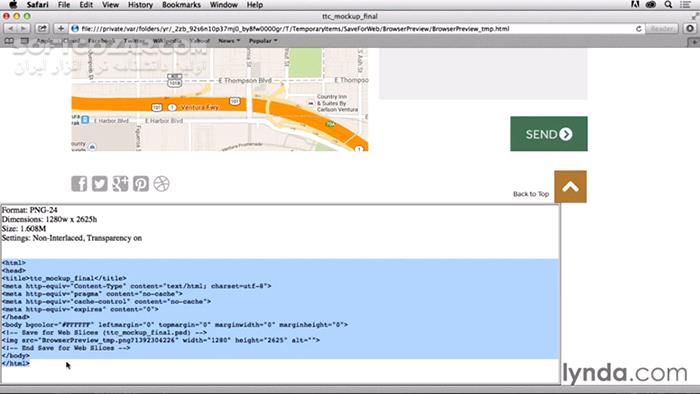Image resolution: width=700 pixels, height=394 pixels.
Task: Reload the page with the refresh icon
Action: (x=638, y=29)
